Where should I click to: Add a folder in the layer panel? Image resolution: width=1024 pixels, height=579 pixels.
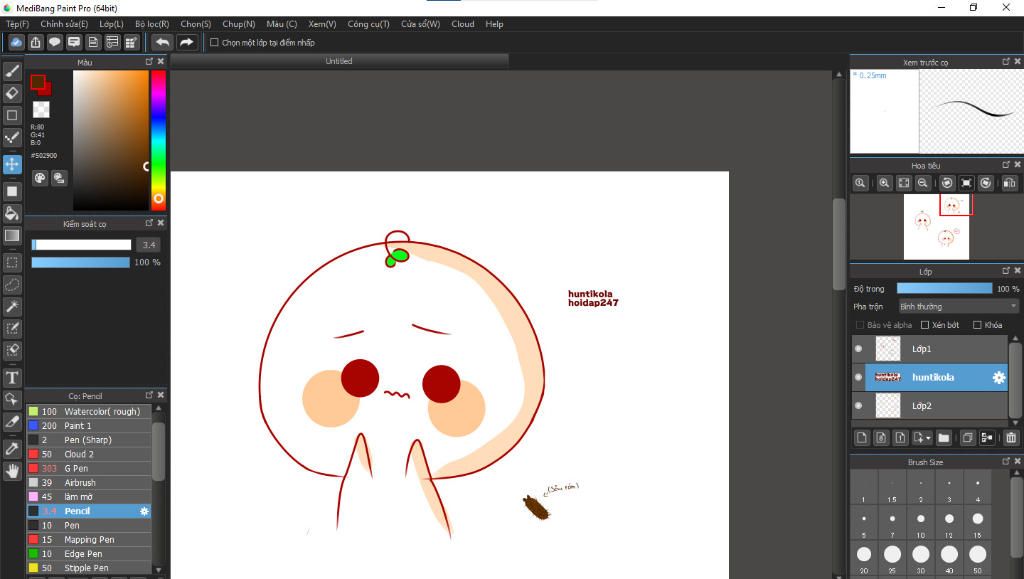(943, 437)
